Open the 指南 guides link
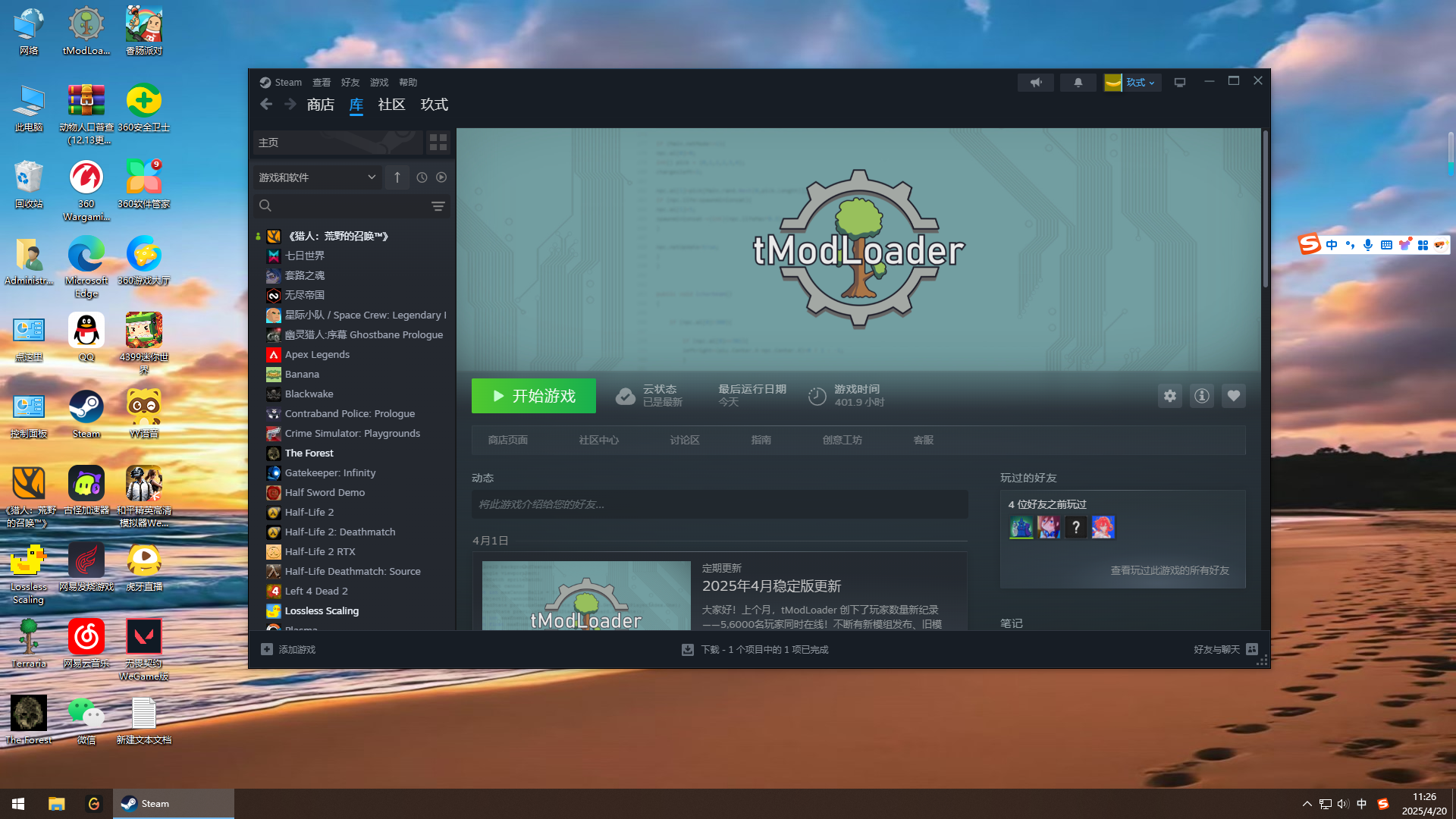Screen dimensions: 1456x819 pyautogui.click(x=761, y=440)
